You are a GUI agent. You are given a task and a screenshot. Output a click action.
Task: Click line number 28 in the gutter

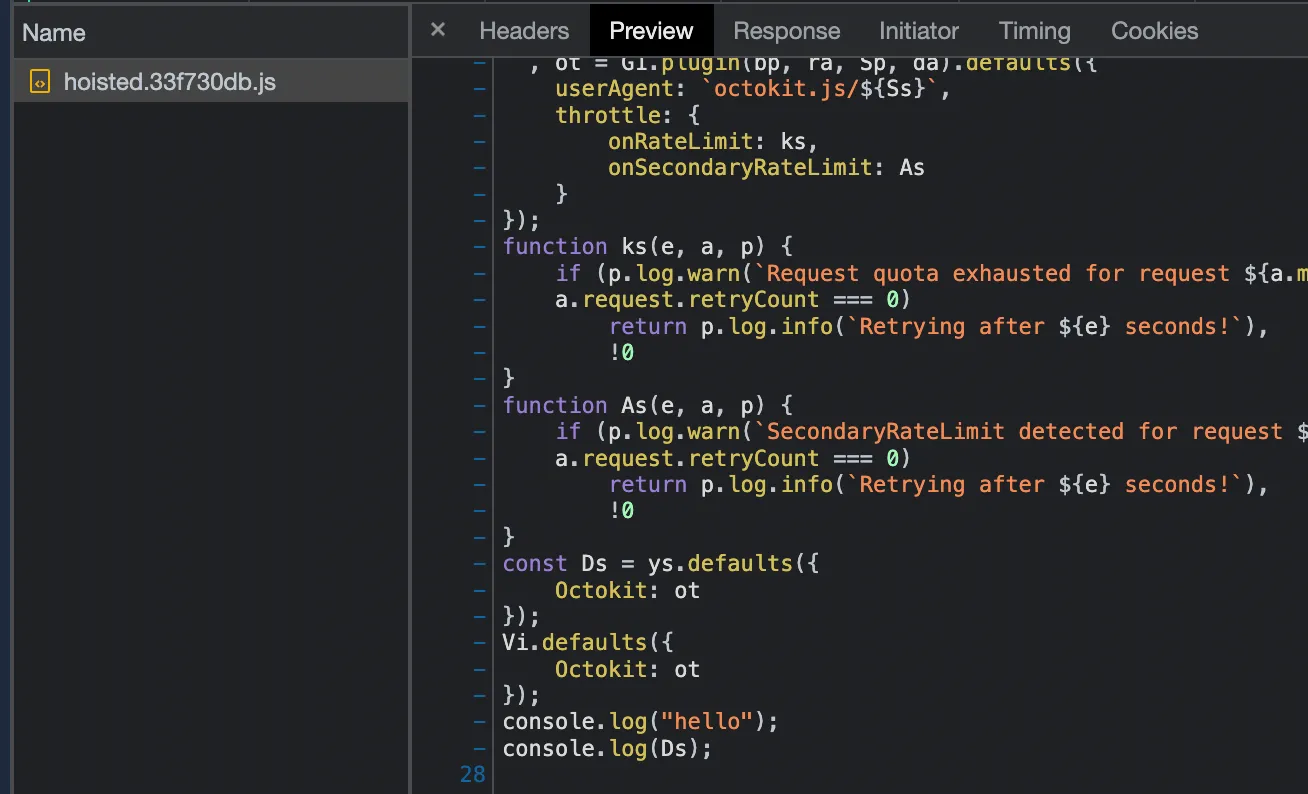click(x=472, y=774)
